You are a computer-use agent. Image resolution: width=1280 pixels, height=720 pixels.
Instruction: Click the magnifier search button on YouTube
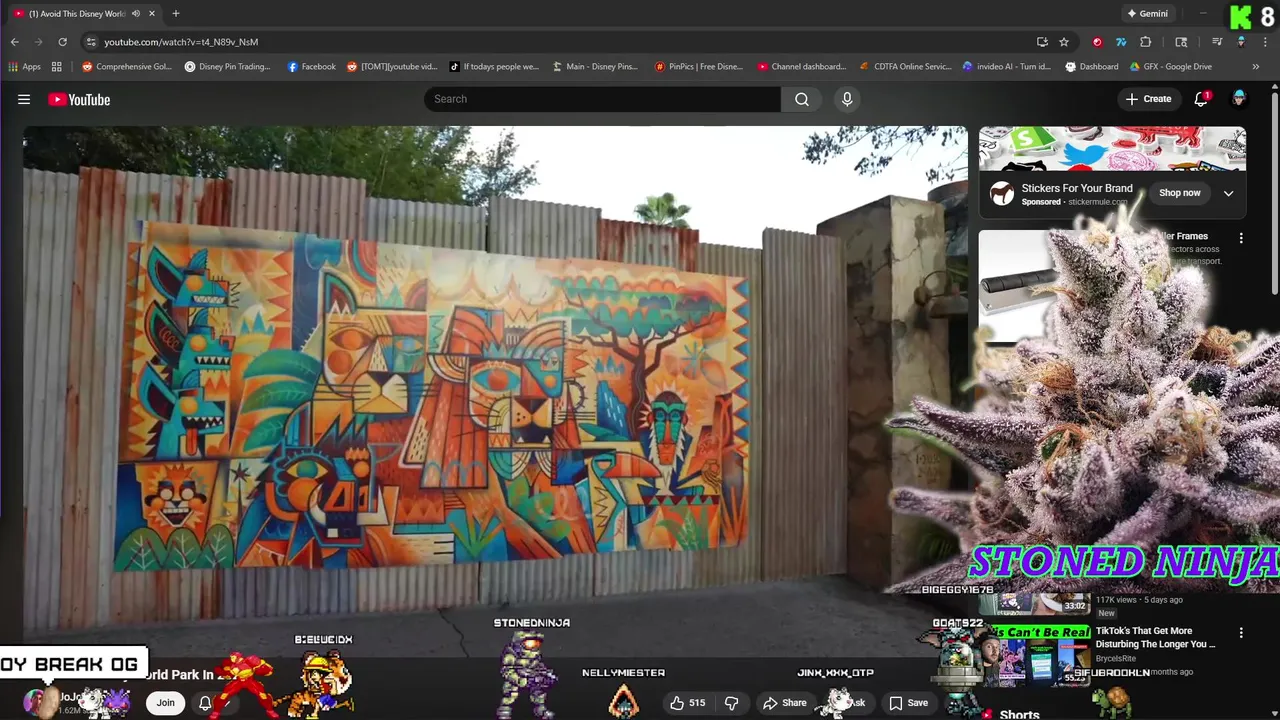point(802,99)
